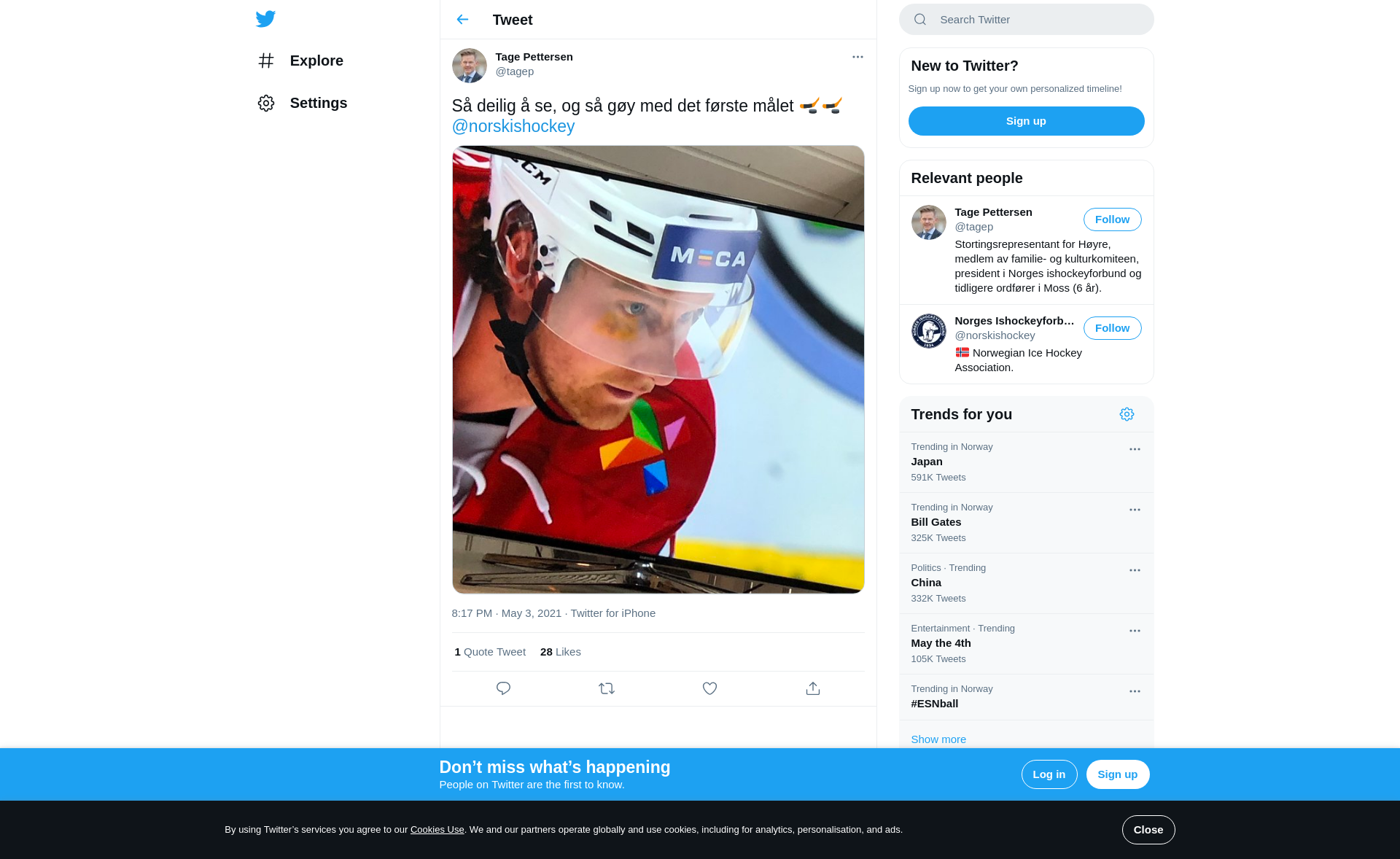Open Settings from the sidebar
Screen dimensions: 1400x859
point(302,103)
